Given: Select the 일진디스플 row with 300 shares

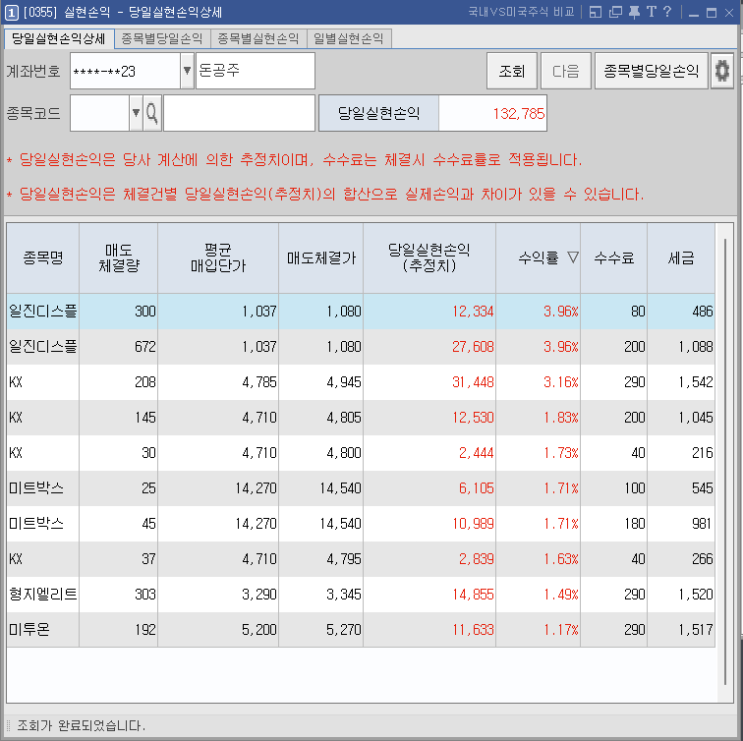Looking at the screenshot, I should point(361,311).
